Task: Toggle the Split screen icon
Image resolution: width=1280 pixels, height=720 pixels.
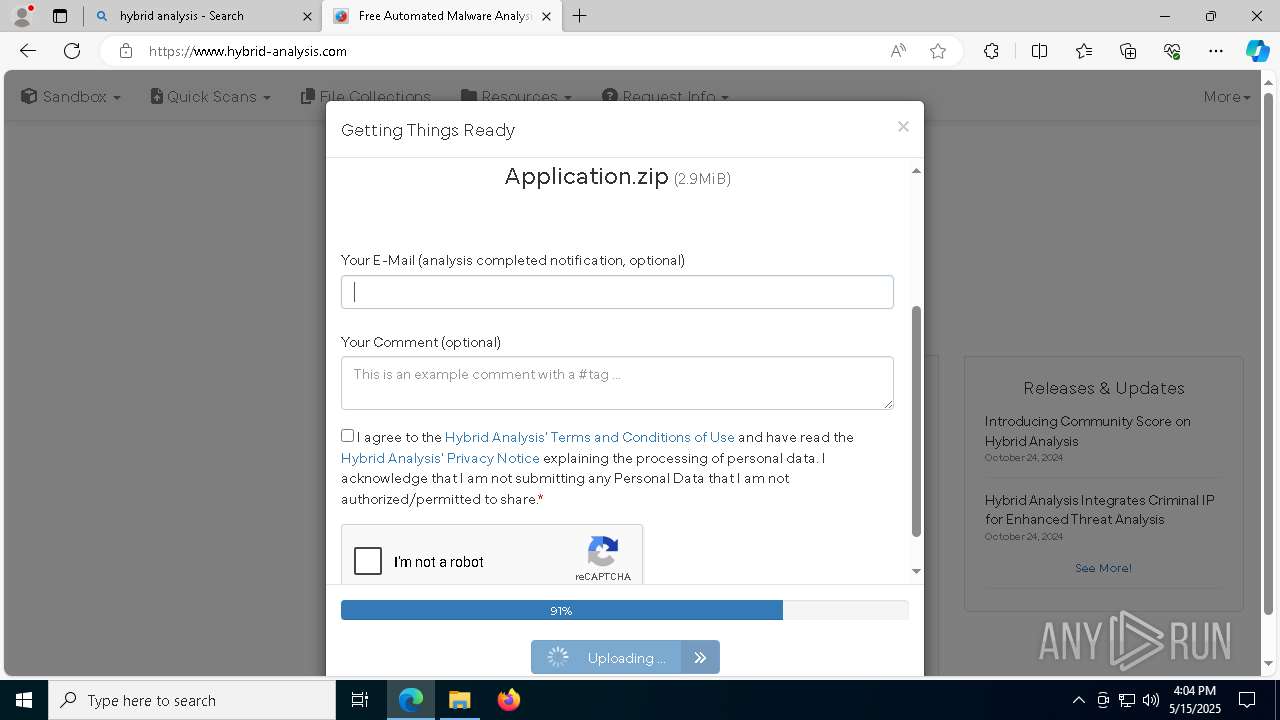Action: tap(1039, 51)
